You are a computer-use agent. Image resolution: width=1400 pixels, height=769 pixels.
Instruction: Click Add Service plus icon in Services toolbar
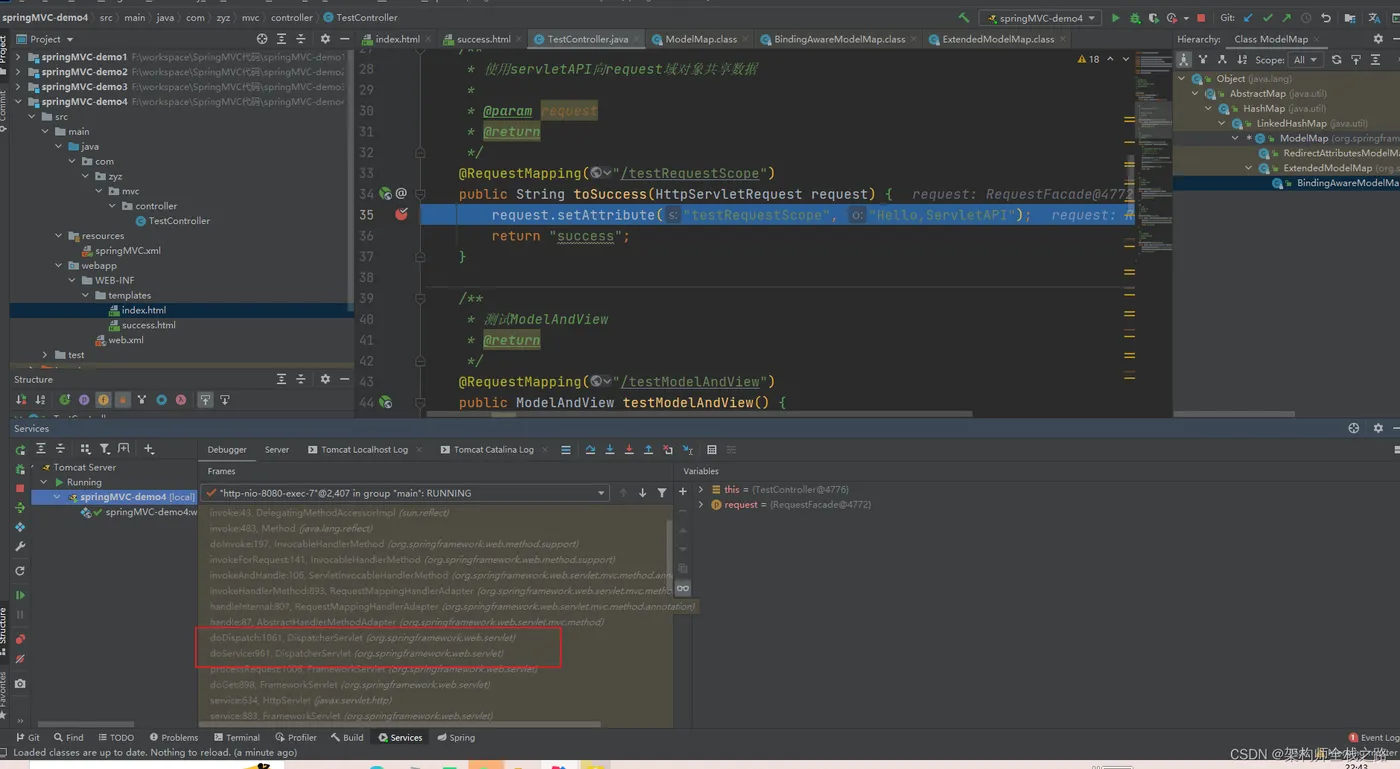click(x=149, y=449)
